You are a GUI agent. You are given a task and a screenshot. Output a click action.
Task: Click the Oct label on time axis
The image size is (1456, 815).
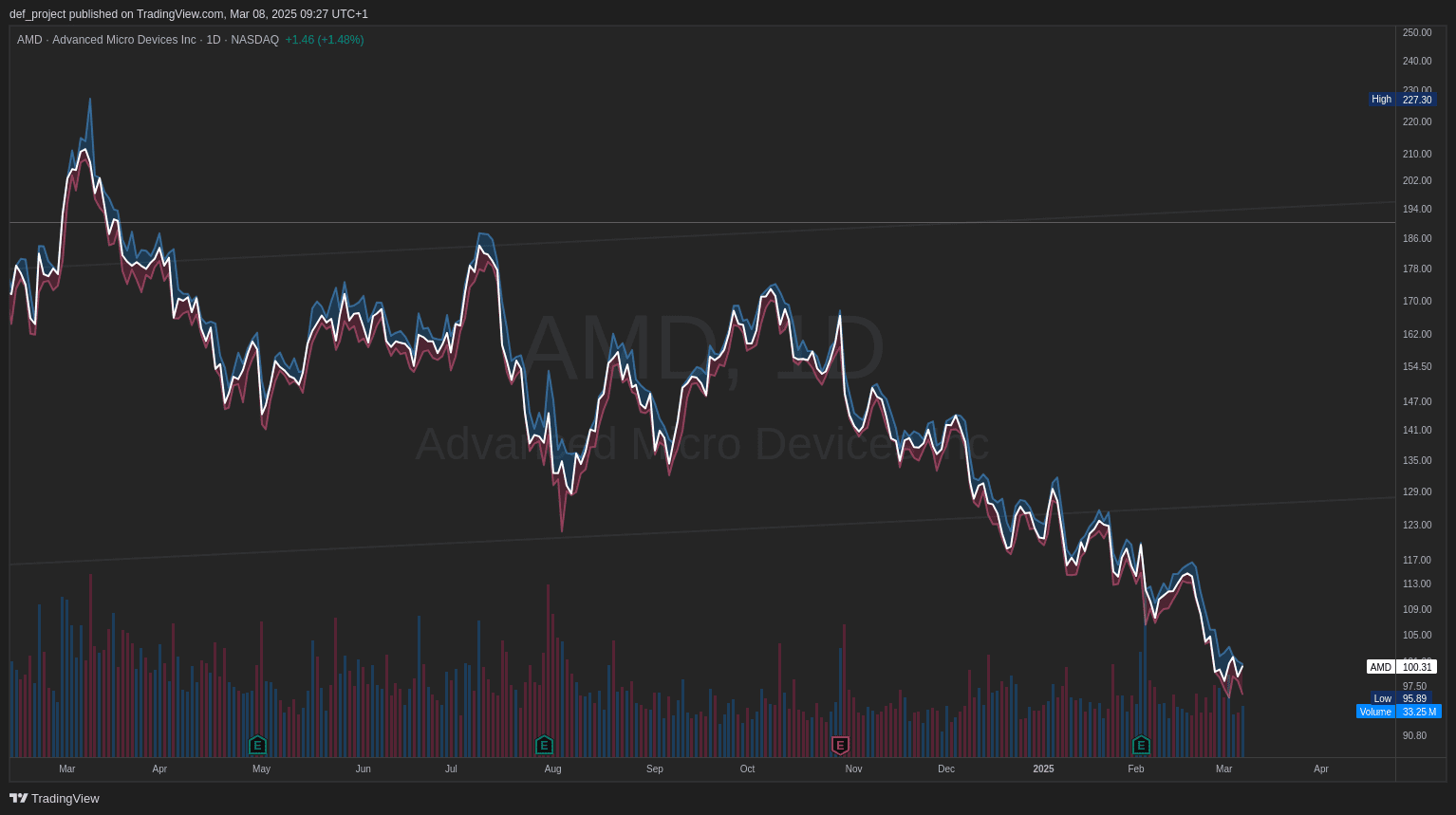pyautogui.click(x=747, y=769)
